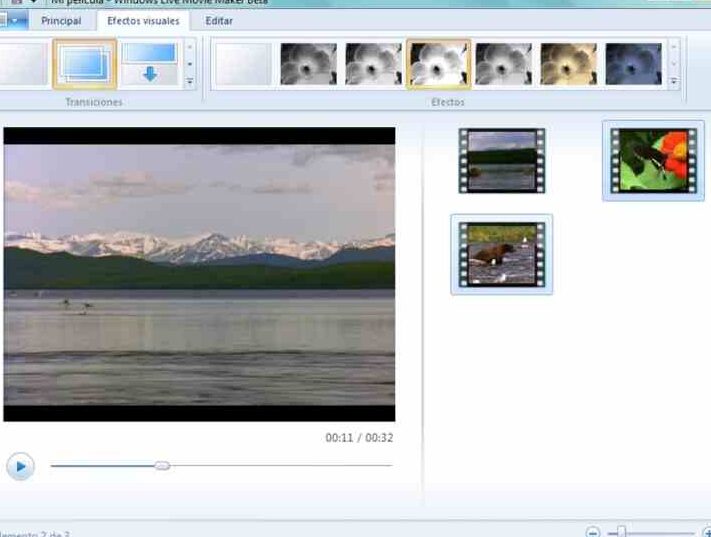Zoom out storyboard with minus button

click(x=593, y=532)
